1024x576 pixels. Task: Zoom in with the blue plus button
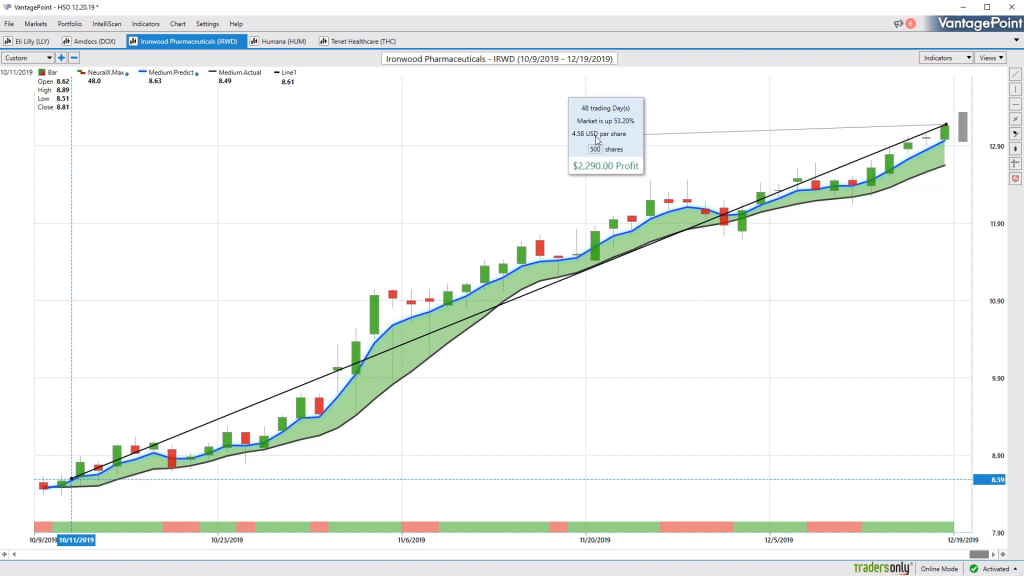point(61,58)
